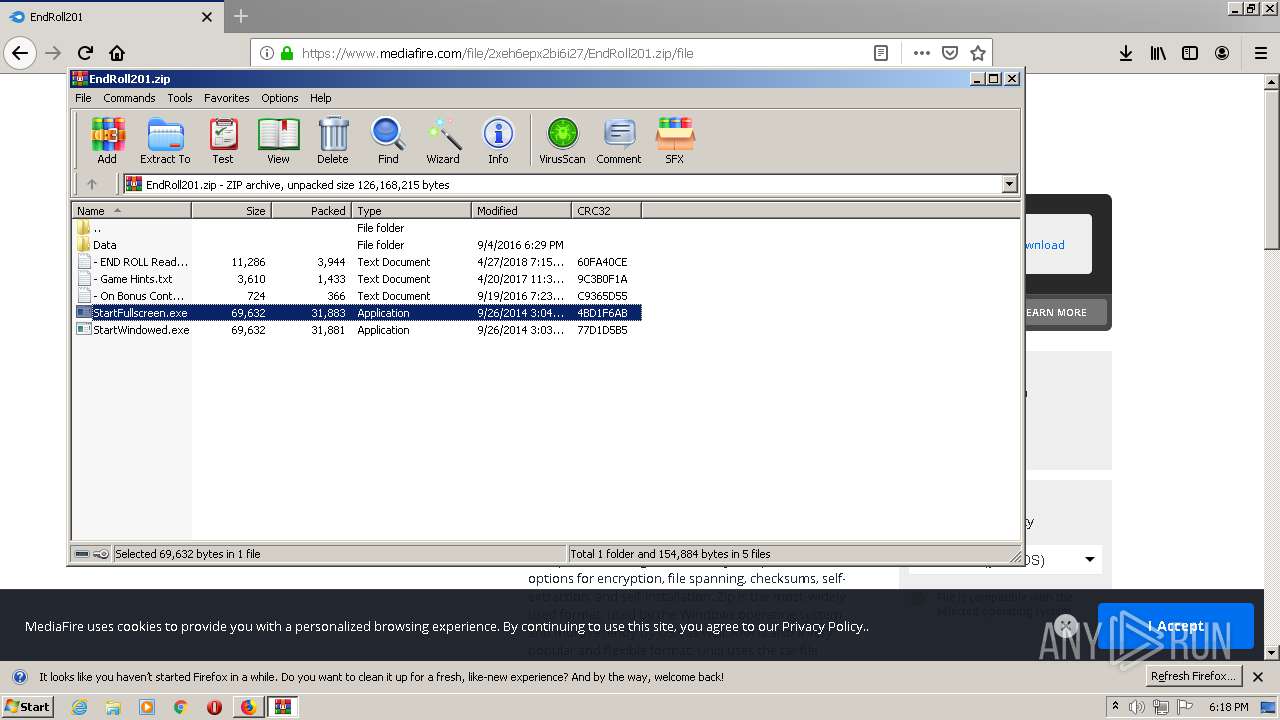The height and width of the screenshot is (720, 1280).
Task: Click the Extract To toolbar icon
Action: (x=165, y=140)
